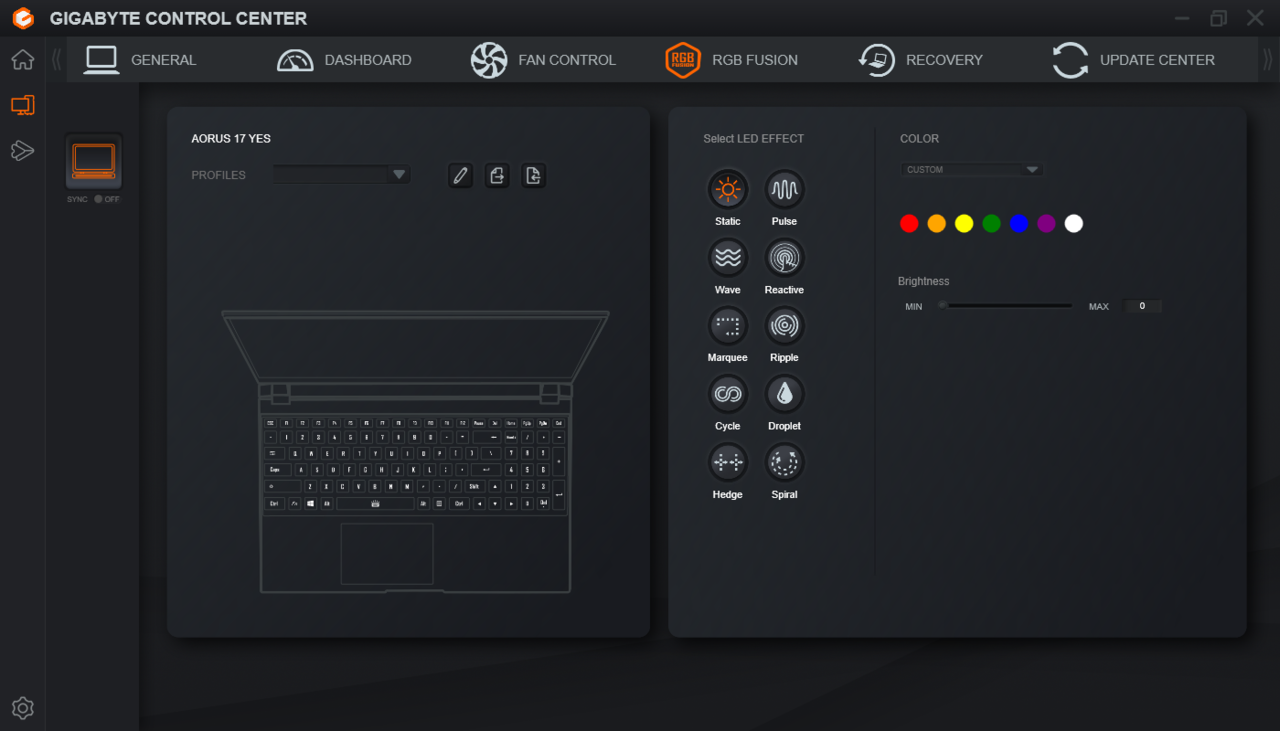
Task: Toggle the SYNC off switch
Action: point(99,199)
